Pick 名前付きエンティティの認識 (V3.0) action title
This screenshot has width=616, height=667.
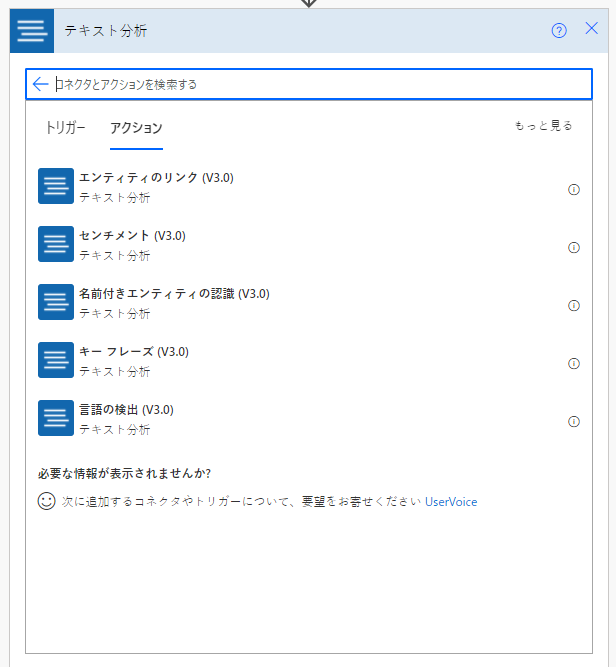[x=174, y=294]
